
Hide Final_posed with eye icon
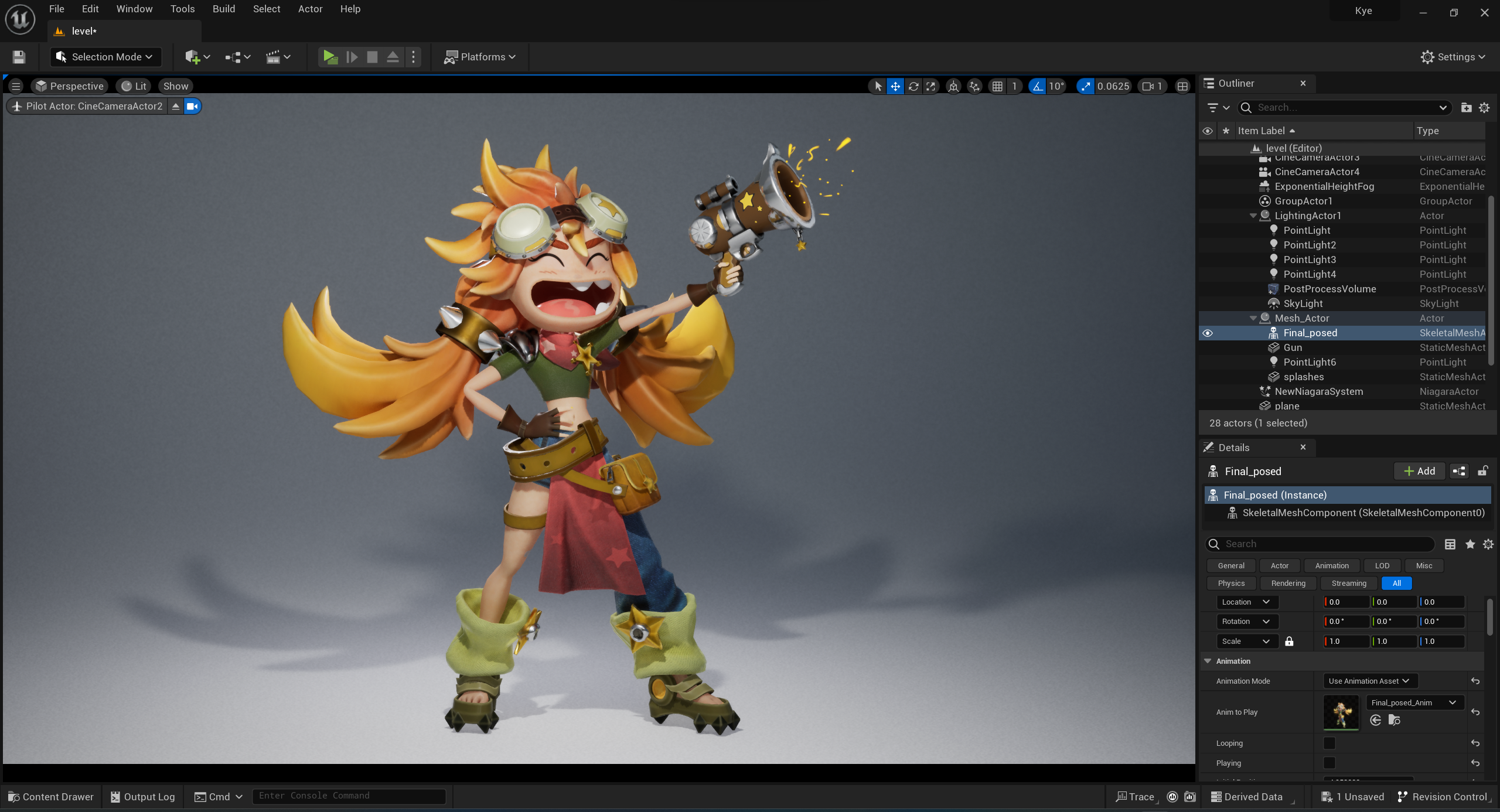pos(1208,333)
